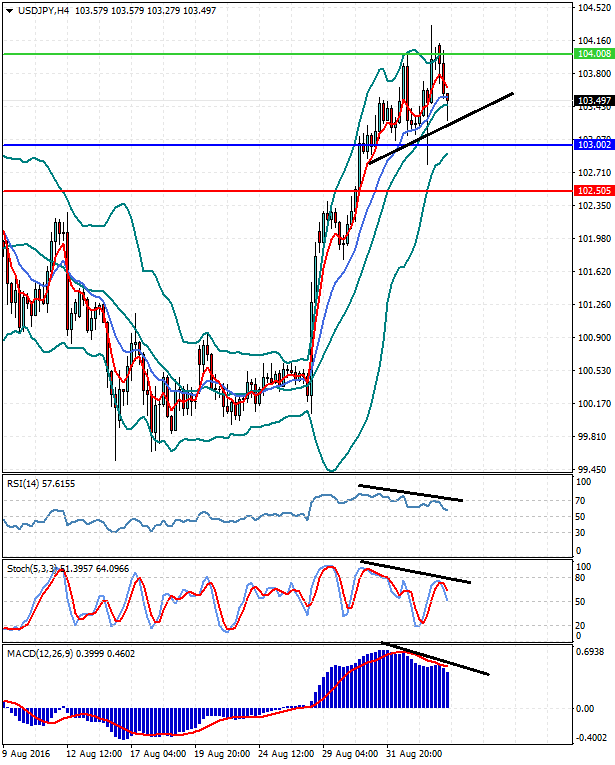This screenshot has width=615, height=765.
Task: Click the small triangle icon before USDJPY,H4
Action: (x=9, y=10)
